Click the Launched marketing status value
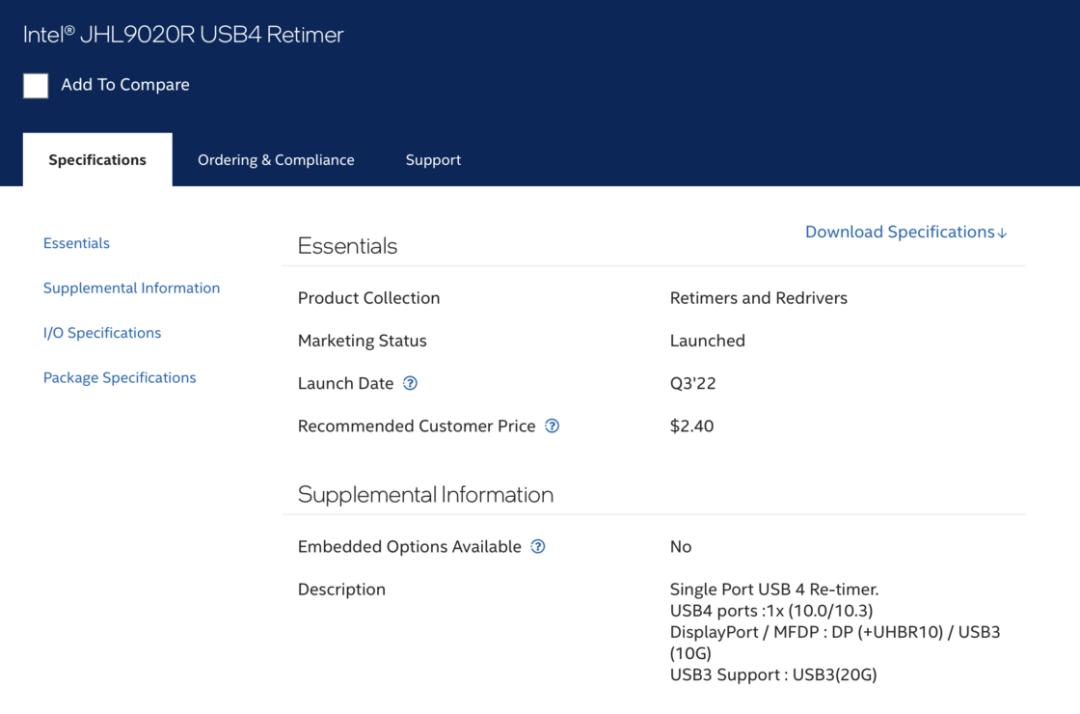Screen dimensions: 1080x714 pos(707,341)
